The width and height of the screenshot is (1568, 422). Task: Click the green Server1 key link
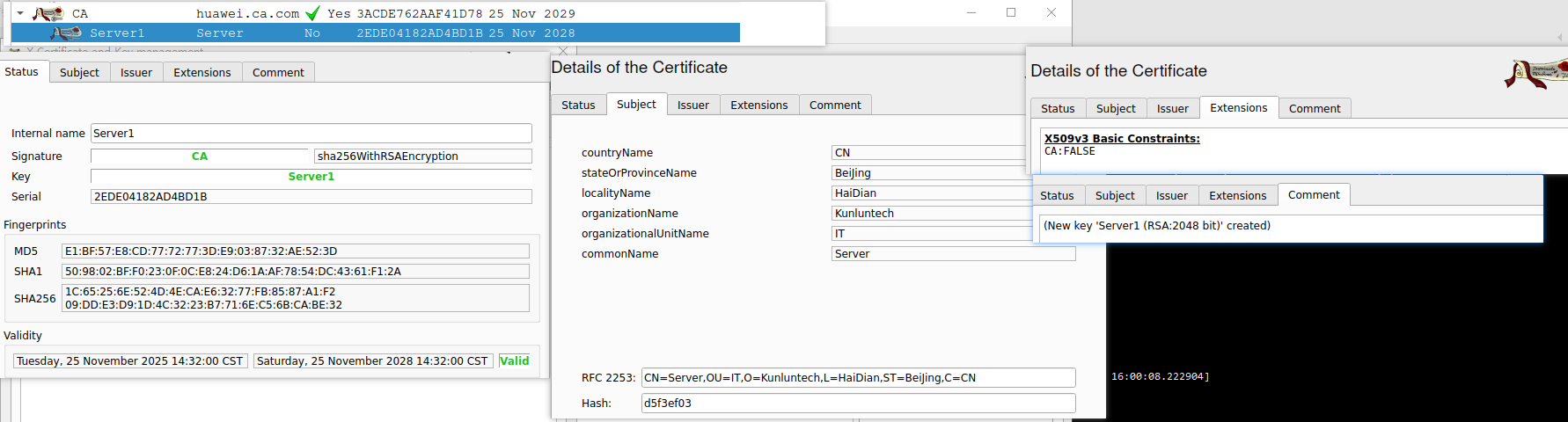click(x=311, y=176)
